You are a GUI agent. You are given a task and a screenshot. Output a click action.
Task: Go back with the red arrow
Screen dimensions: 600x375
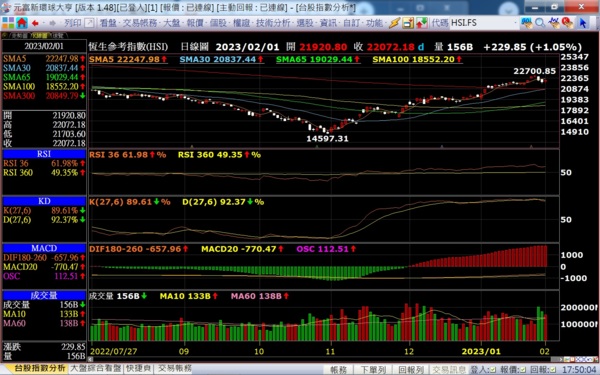(35, 23)
